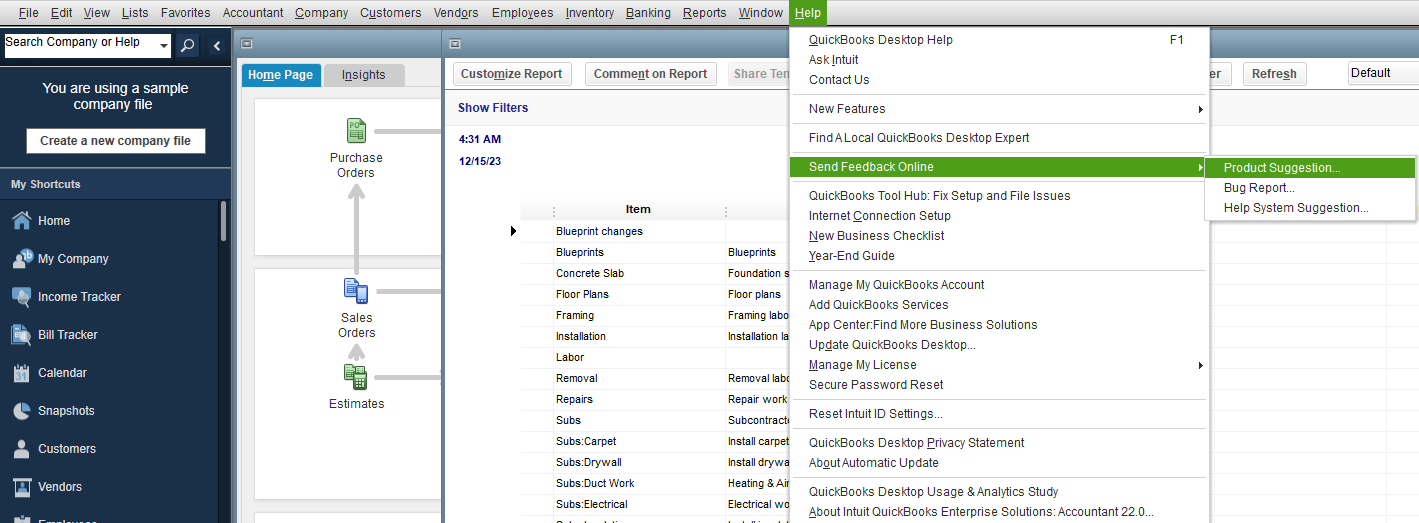This screenshot has height=523, width=1419.
Task: Open the Default report dropdown
Action: (1383, 73)
